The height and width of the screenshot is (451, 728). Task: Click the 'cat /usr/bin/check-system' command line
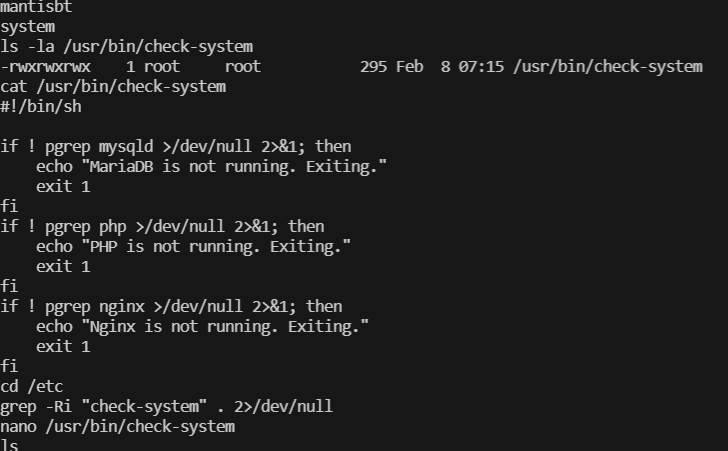113,87
